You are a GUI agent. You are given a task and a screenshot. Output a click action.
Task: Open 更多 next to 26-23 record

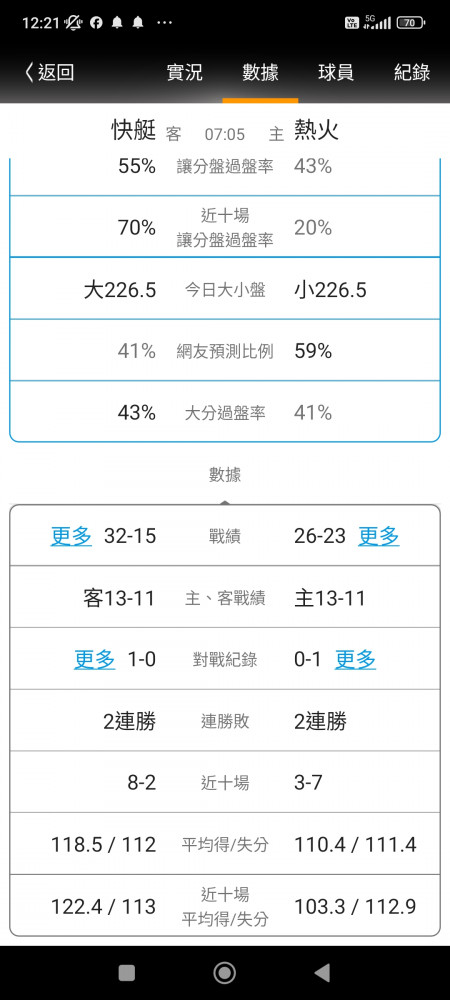(379, 536)
